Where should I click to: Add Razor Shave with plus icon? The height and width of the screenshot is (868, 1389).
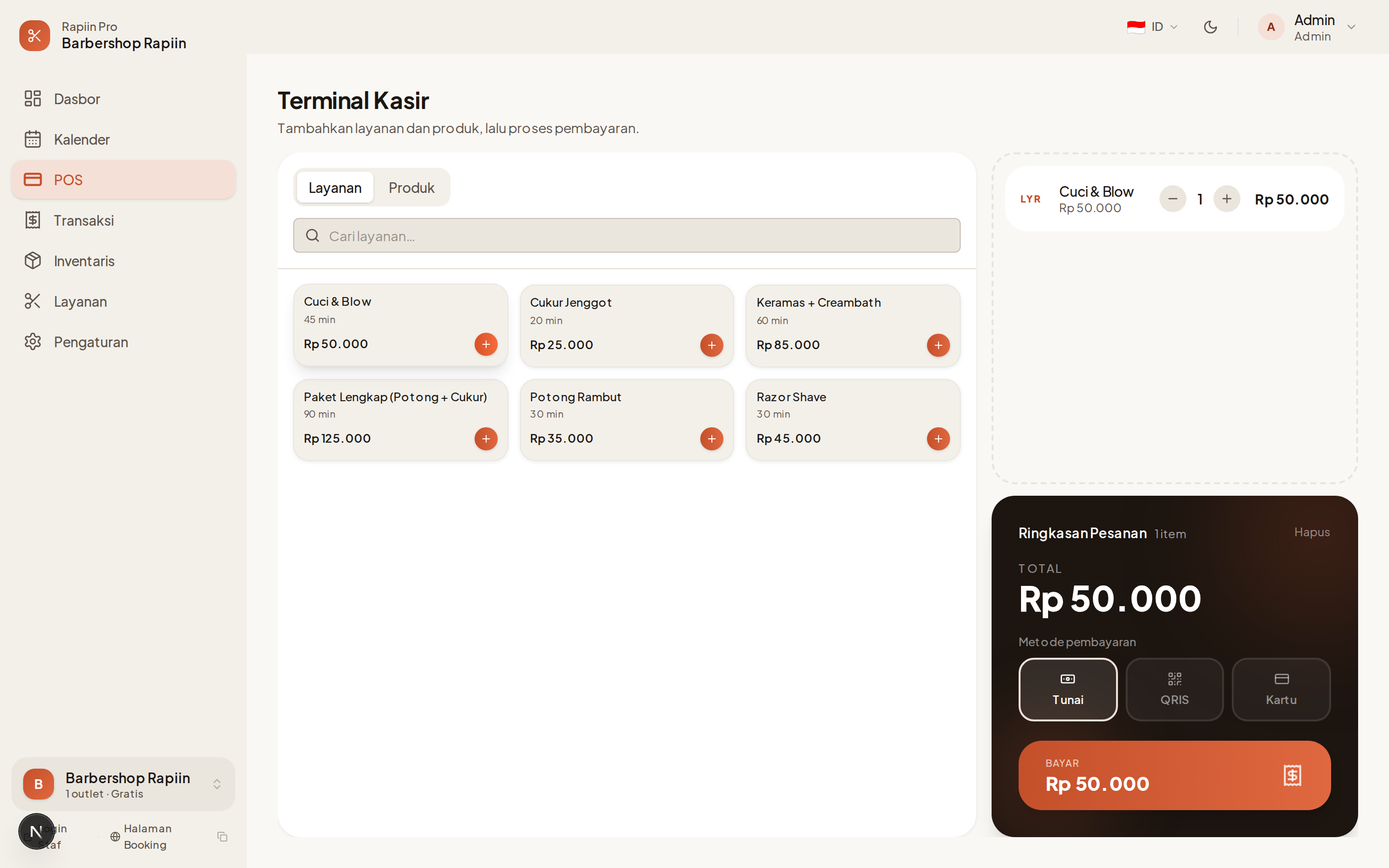coord(938,439)
